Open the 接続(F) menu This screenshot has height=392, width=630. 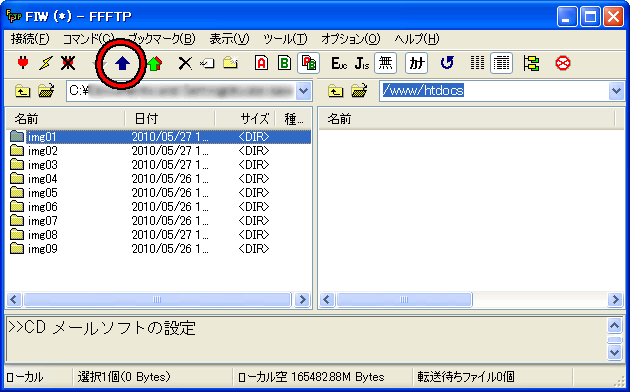point(30,39)
